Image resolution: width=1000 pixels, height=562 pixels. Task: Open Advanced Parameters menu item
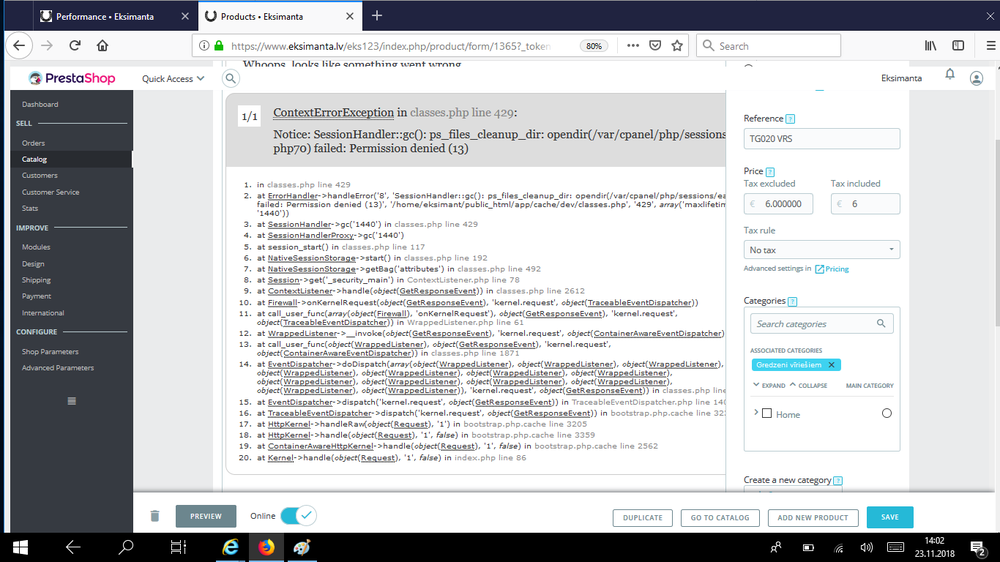(x=57, y=367)
